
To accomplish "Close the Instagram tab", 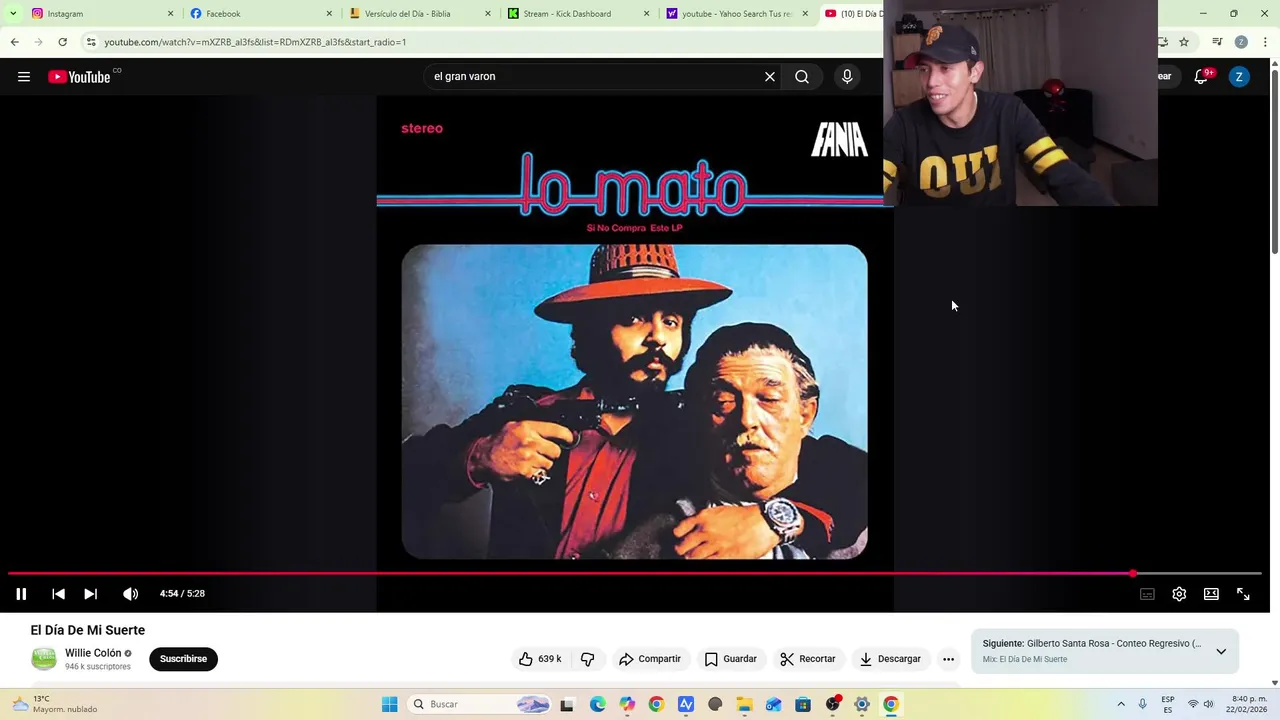I will [x=170, y=14].
